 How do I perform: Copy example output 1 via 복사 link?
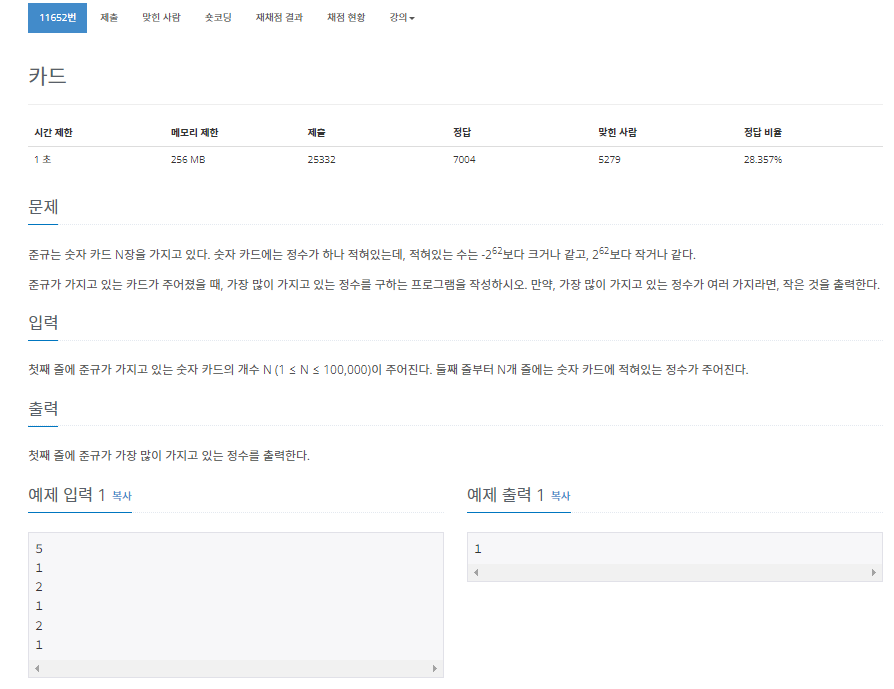(x=560, y=496)
